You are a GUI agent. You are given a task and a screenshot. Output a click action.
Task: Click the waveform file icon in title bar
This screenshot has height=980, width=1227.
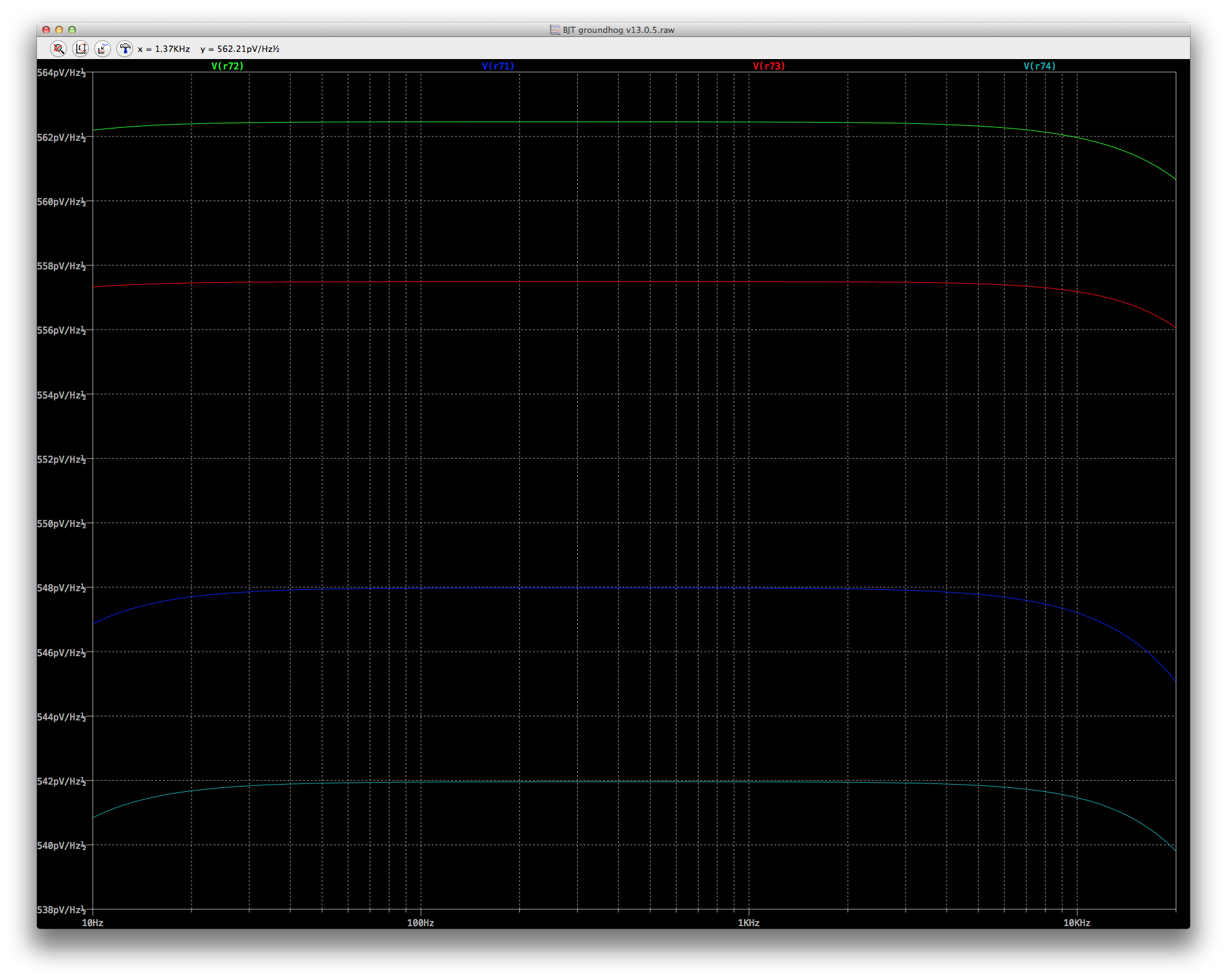[x=555, y=30]
